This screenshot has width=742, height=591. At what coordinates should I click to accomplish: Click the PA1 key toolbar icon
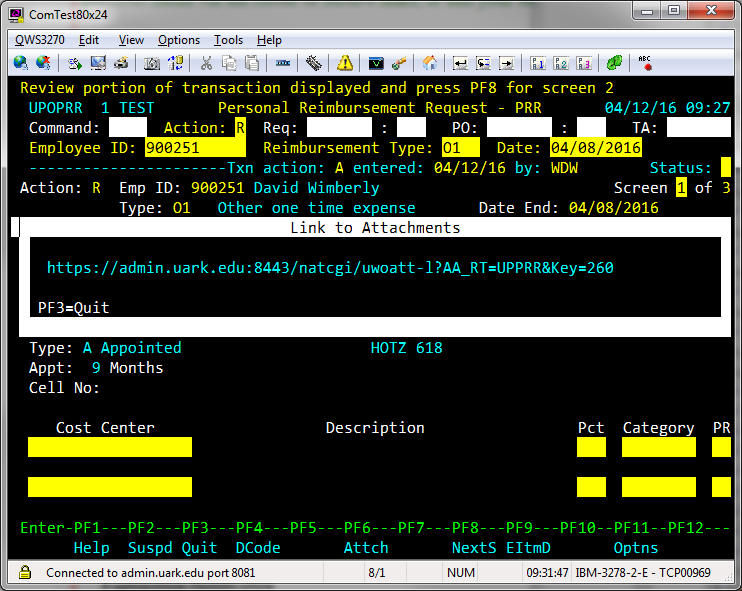click(538, 62)
